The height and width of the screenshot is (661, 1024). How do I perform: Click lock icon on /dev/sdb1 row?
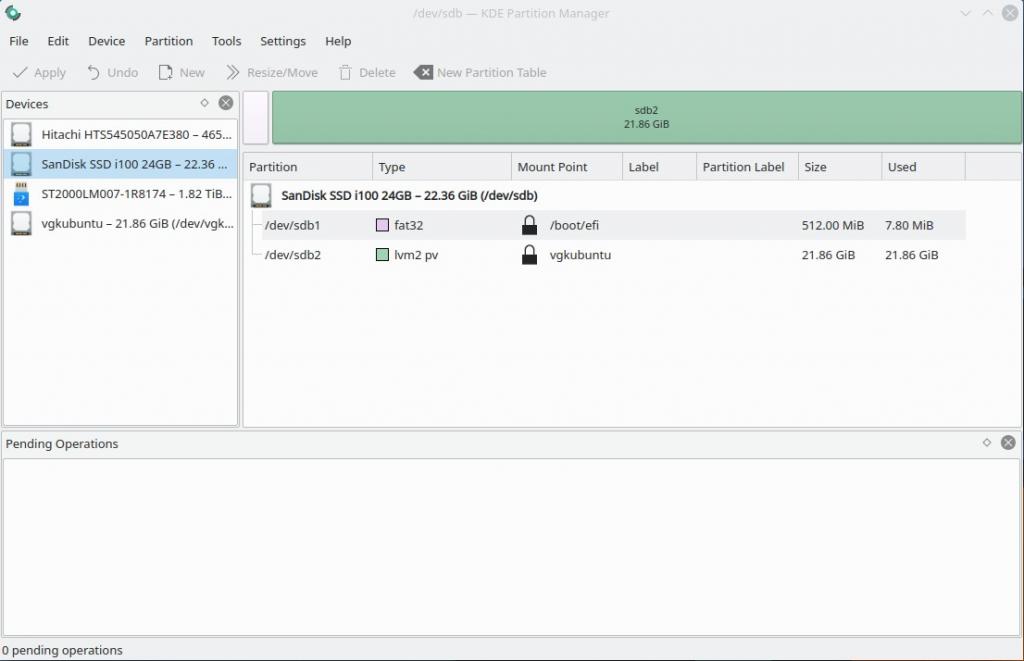pos(530,225)
